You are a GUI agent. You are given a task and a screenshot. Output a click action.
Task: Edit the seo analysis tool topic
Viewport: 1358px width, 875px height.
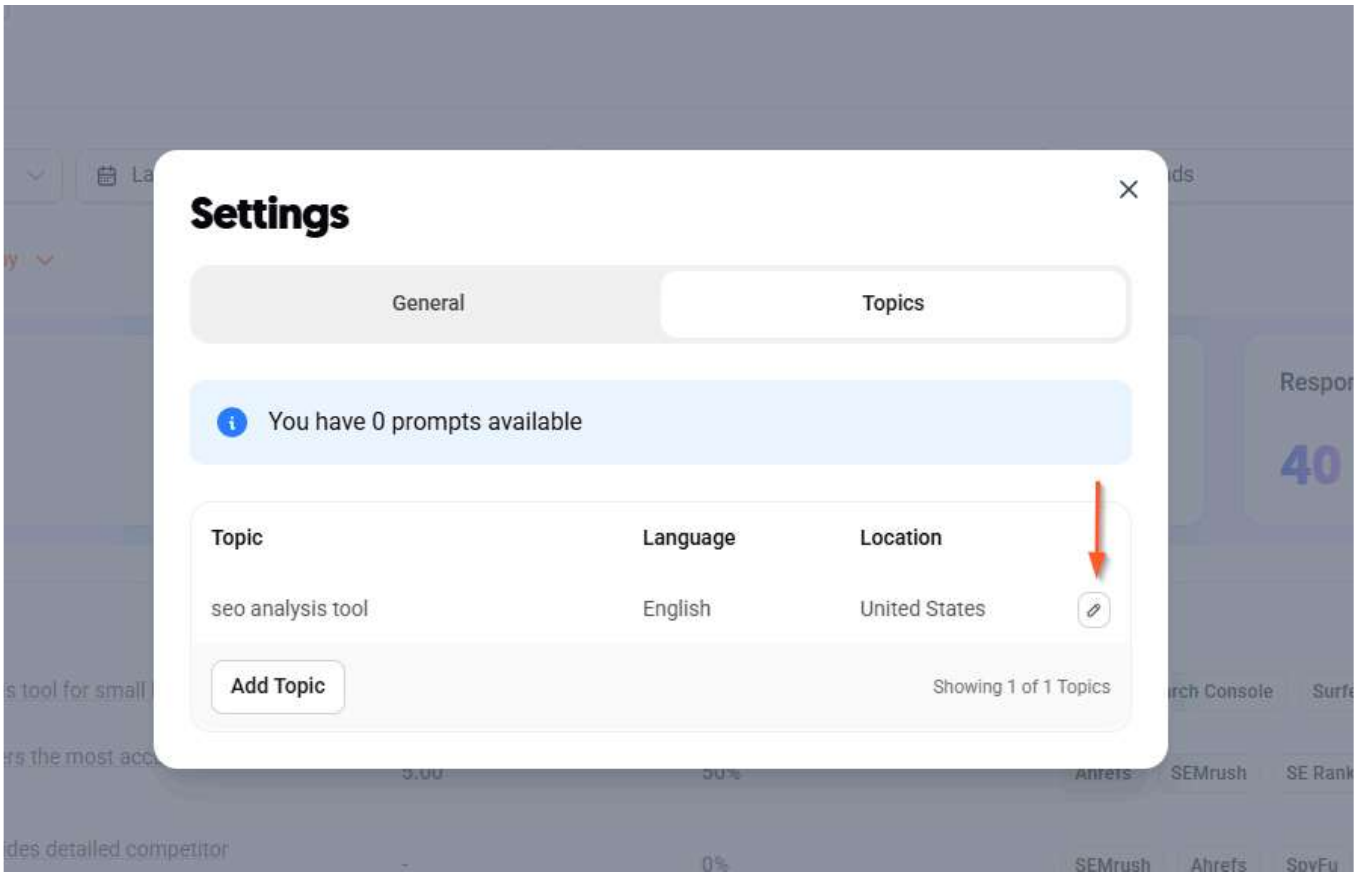point(1093,610)
